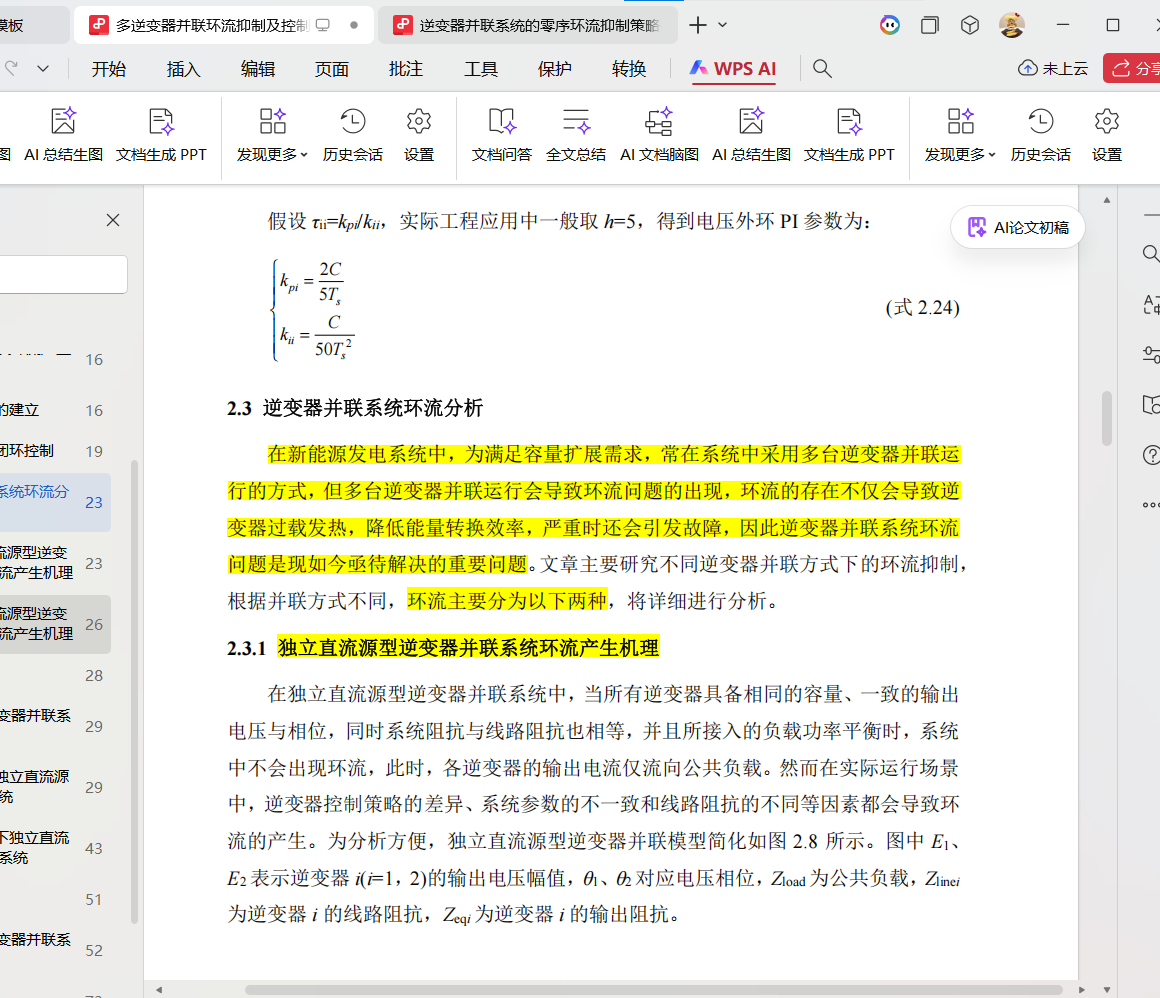The height and width of the screenshot is (998, 1160).
Task: Click the colorful AI assistant face icon
Action: click(x=889, y=25)
